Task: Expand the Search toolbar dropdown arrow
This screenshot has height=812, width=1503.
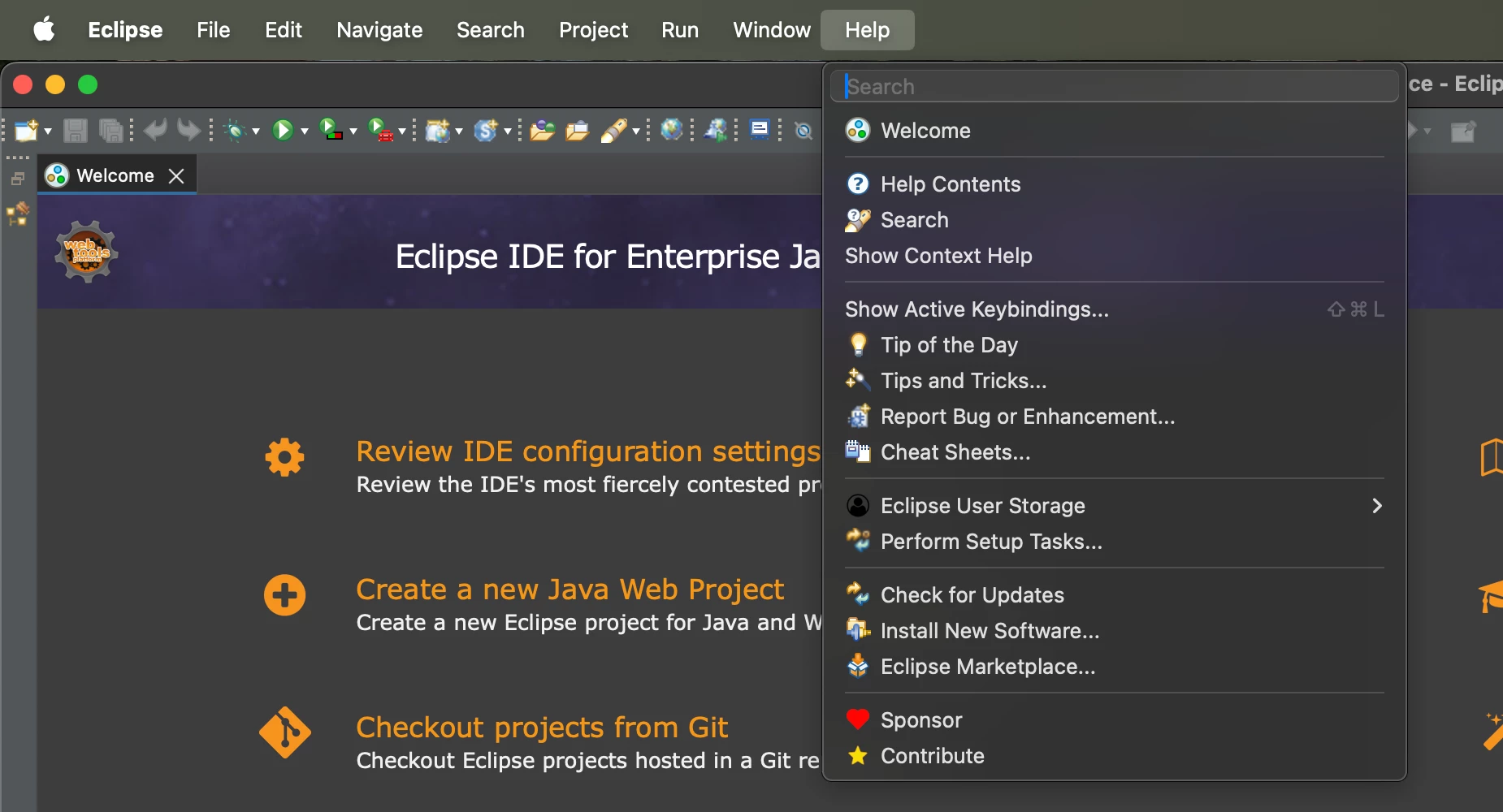Action: tap(636, 131)
